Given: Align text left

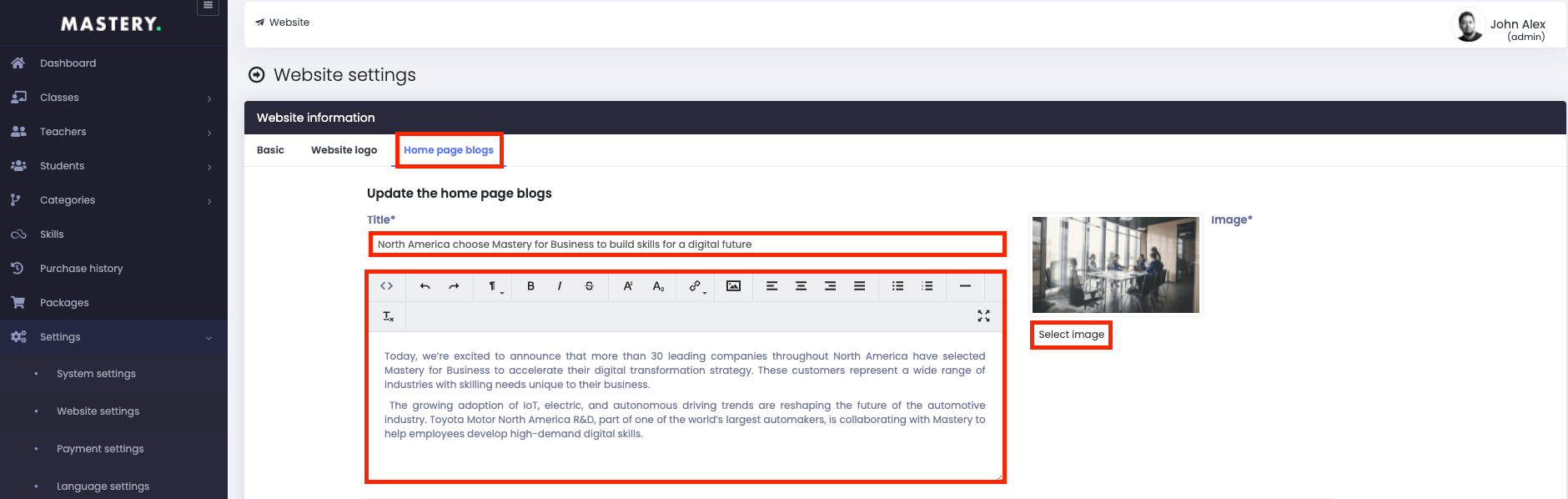Looking at the screenshot, I should point(772,286).
